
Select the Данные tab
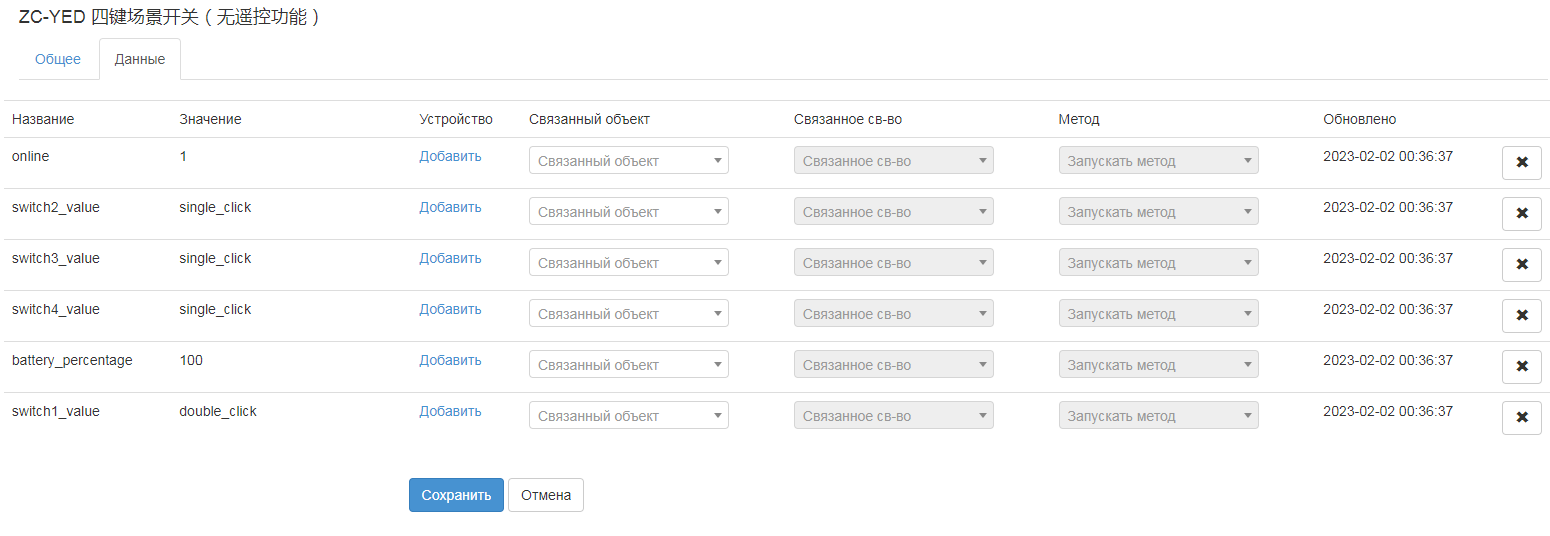tap(140, 59)
